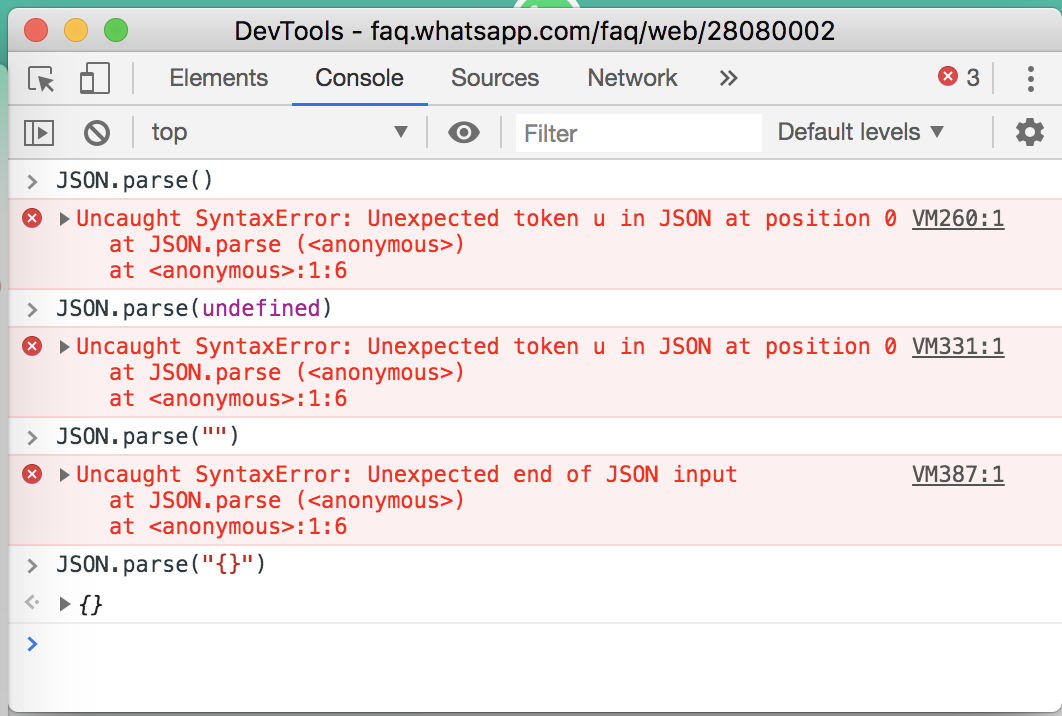Expand the first Uncaught SyntaxError stack trace
The image size is (1062, 716).
(65, 219)
